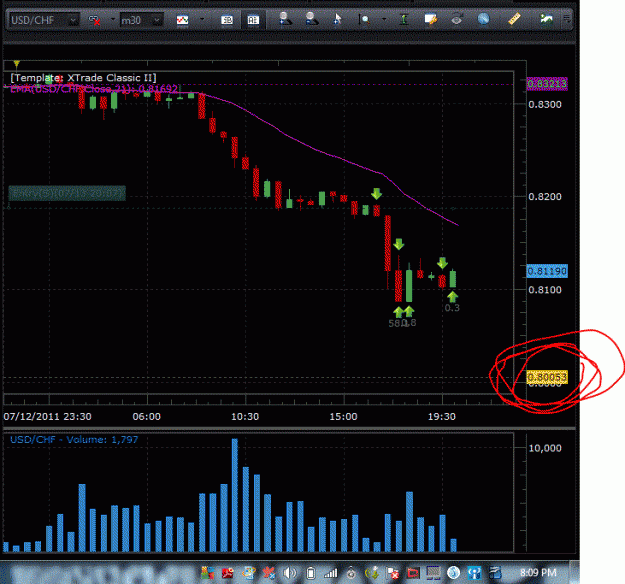Click the EMA(USD/CHF.Close,21) indicator label
This screenshot has height=584, width=625.
pos(94,88)
